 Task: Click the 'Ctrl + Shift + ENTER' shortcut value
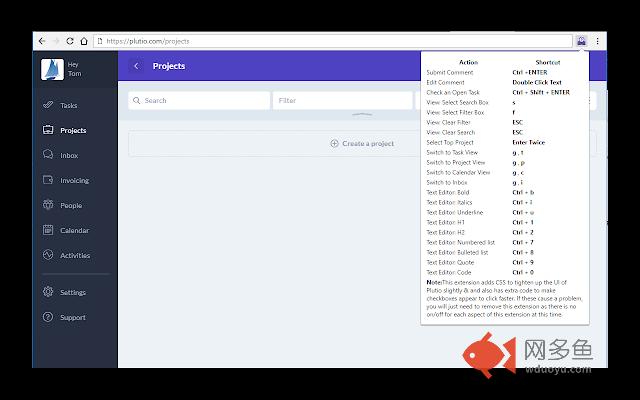pos(541,92)
